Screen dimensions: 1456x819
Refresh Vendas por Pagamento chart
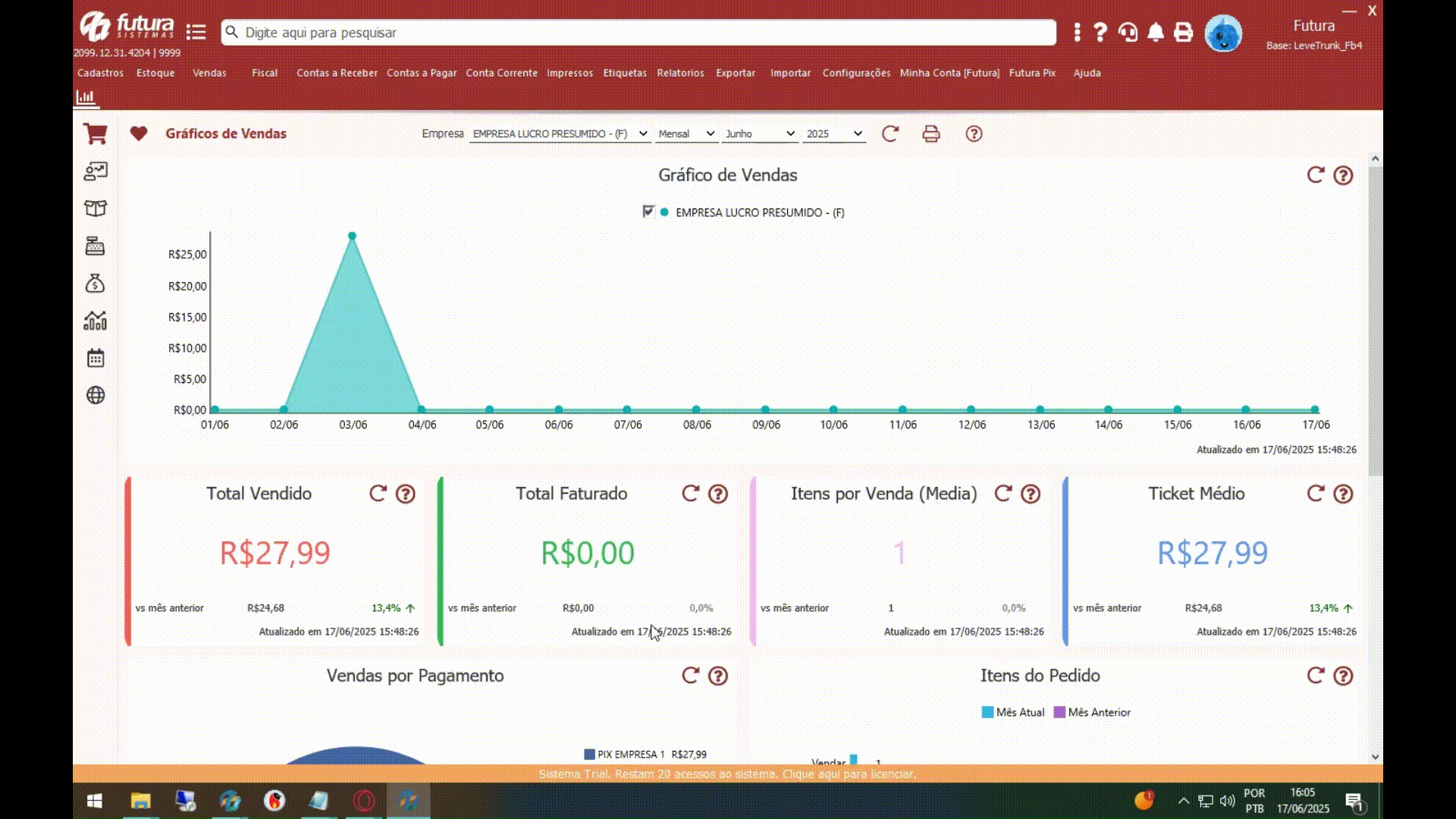[690, 676]
